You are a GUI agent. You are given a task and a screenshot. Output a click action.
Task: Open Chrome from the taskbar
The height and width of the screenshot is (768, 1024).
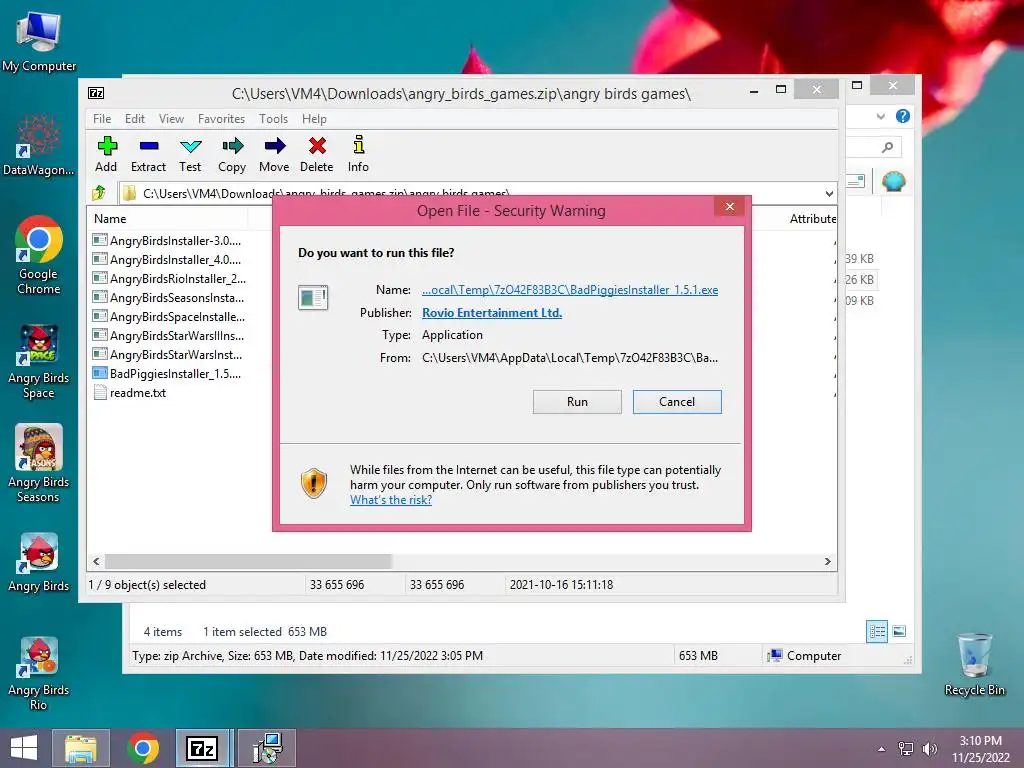143,748
